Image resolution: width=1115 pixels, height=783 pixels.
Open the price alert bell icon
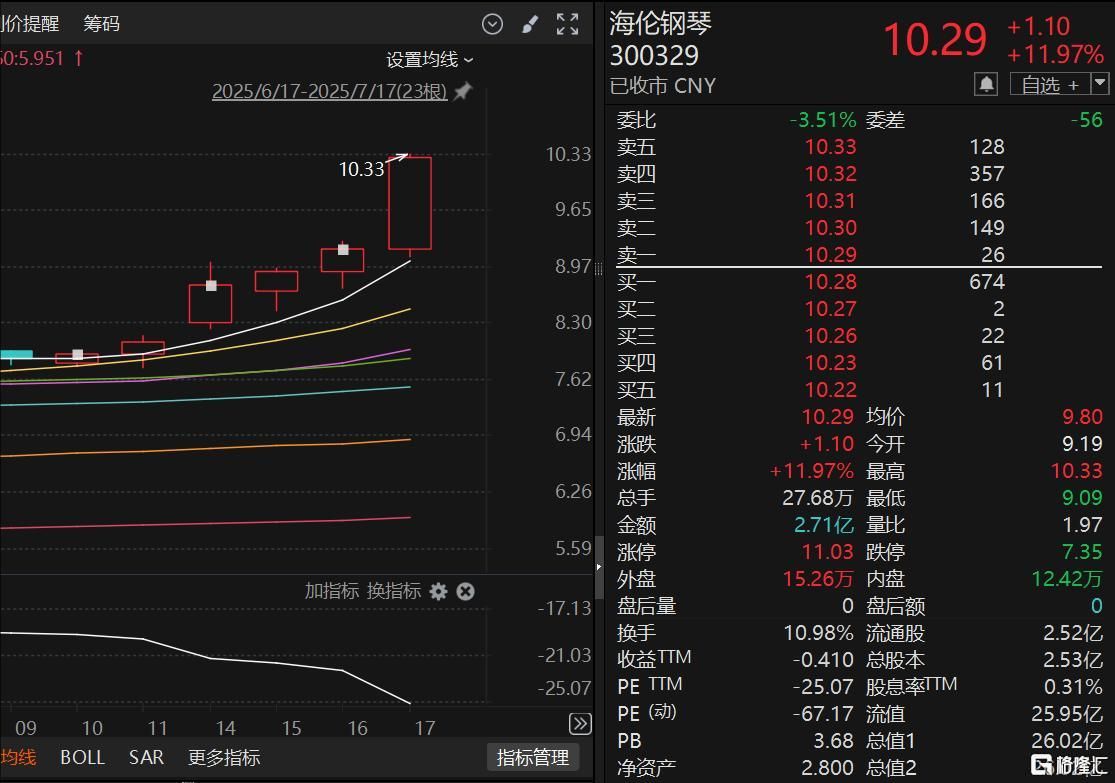[x=987, y=84]
